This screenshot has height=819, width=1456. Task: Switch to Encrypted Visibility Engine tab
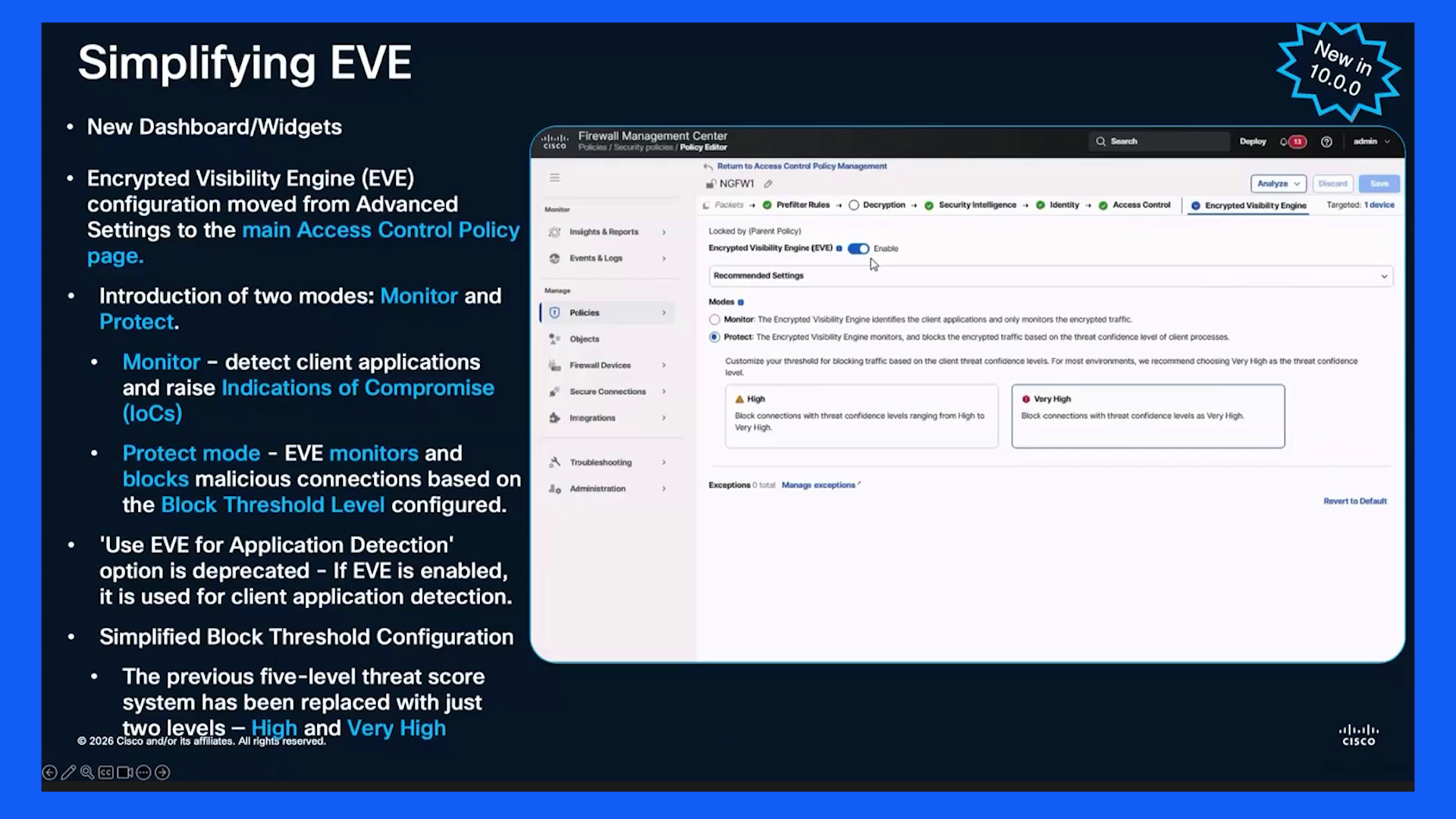(x=1248, y=206)
